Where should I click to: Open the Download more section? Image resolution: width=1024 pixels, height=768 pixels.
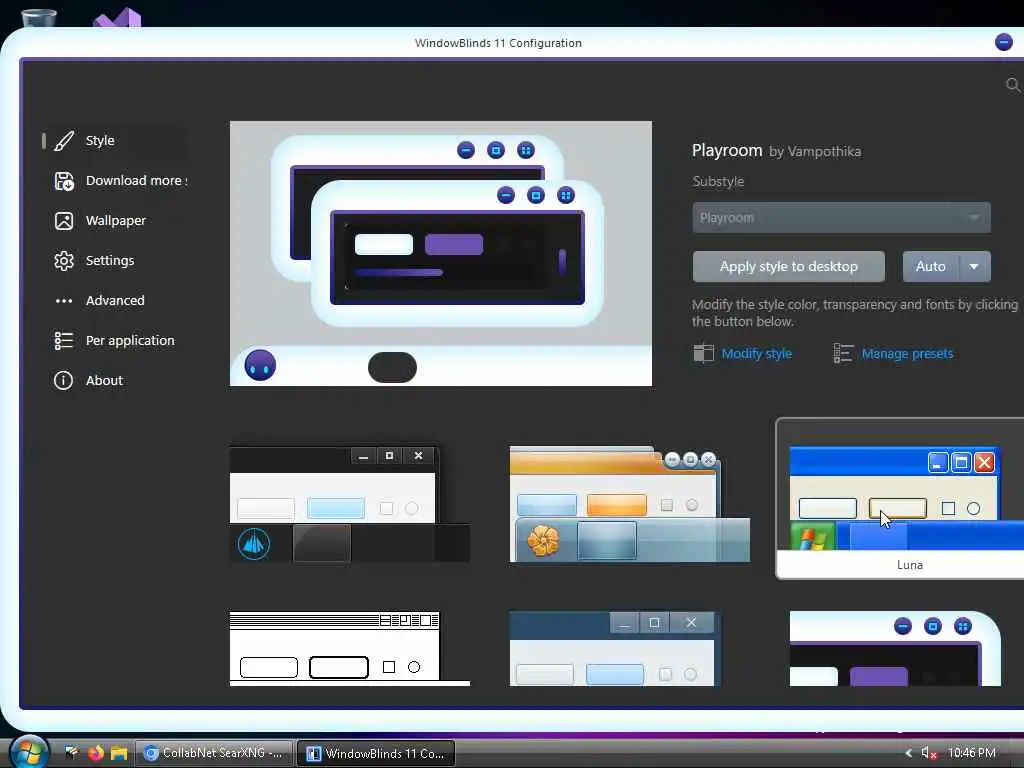click(121, 181)
